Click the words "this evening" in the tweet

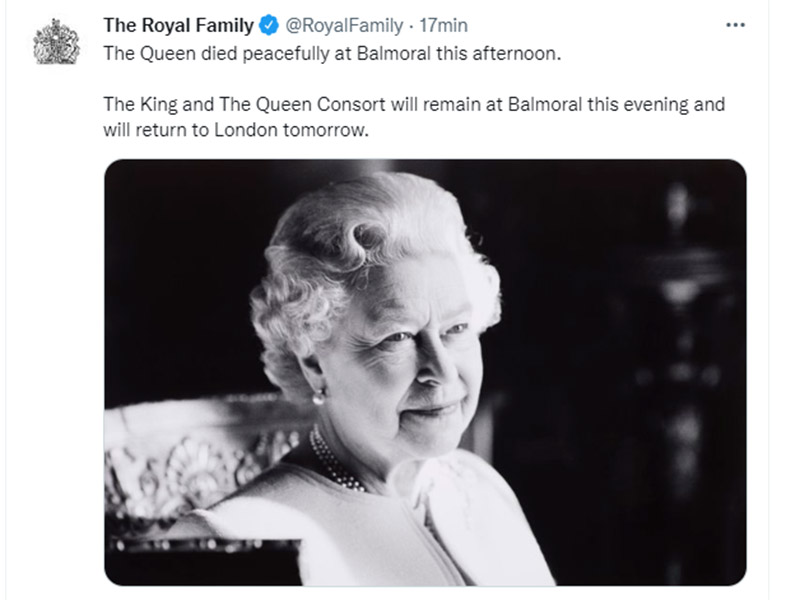point(674,104)
